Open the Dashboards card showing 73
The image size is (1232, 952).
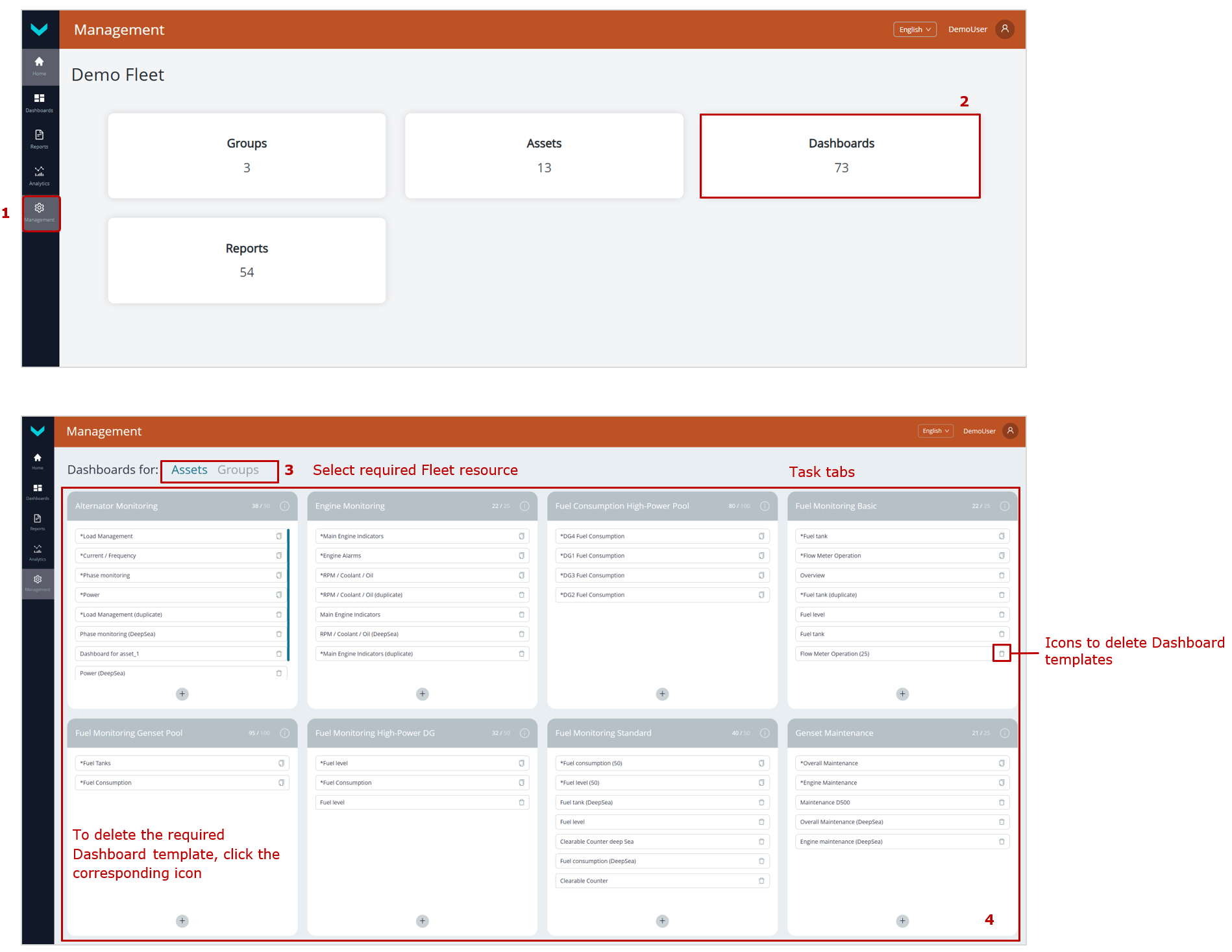click(841, 156)
